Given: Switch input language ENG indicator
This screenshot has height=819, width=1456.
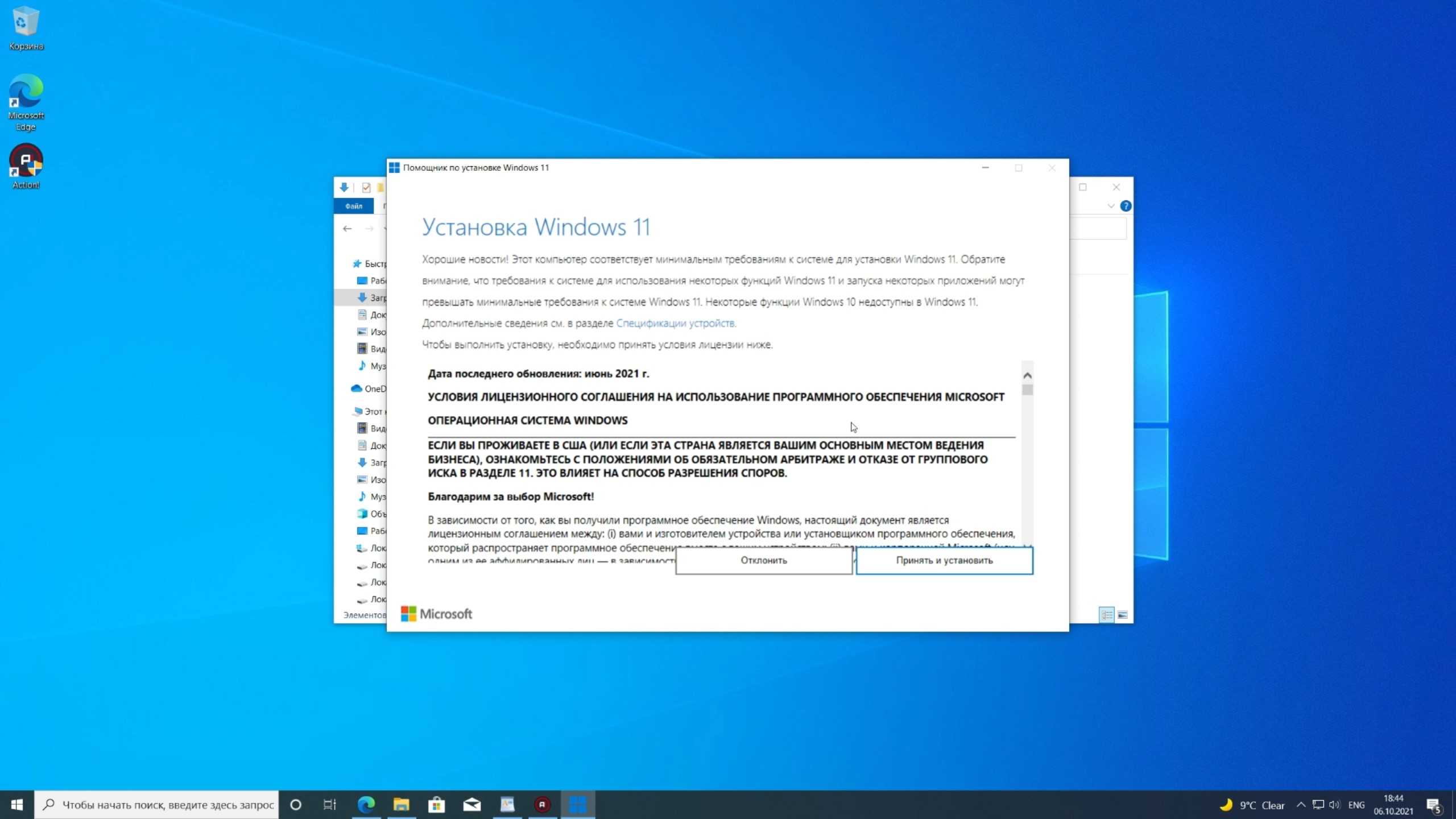Looking at the screenshot, I should tap(1356, 805).
